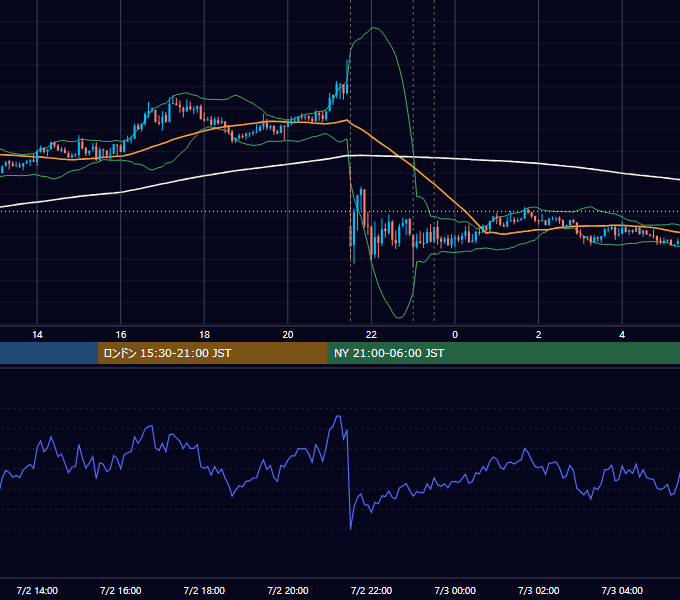
Task: Click the 7/2 20:00 time label
Action: pos(288,591)
